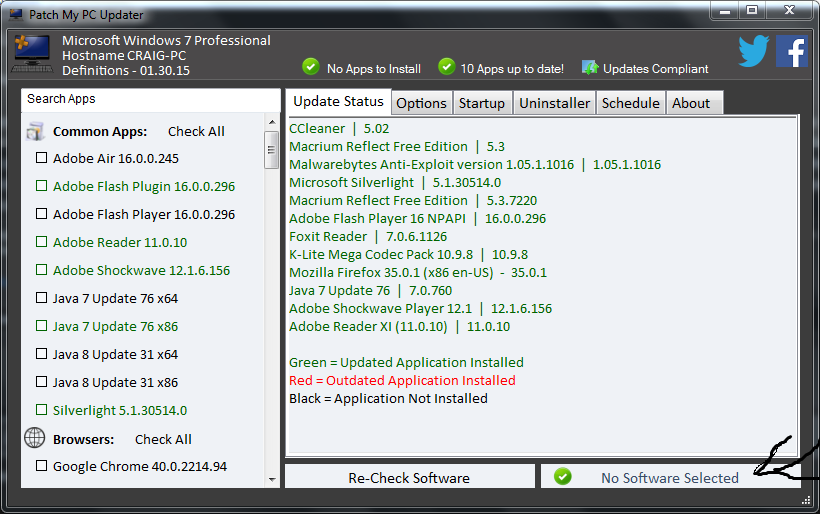The image size is (820, 514).
Task: Click the Hostname CRAIG-PC text
Action: tap(124, 55)
